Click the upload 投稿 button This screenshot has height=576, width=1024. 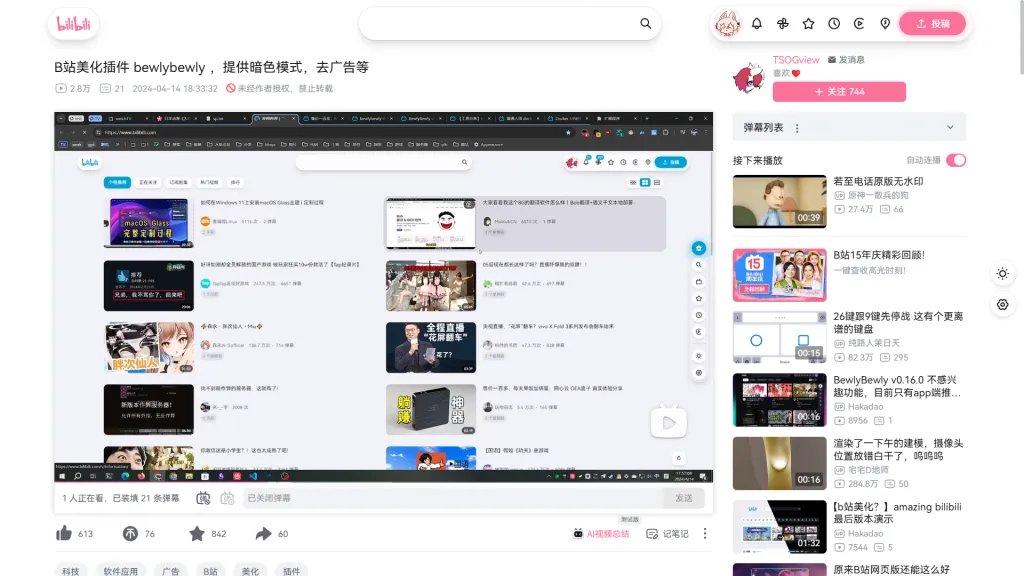(933, 24)
